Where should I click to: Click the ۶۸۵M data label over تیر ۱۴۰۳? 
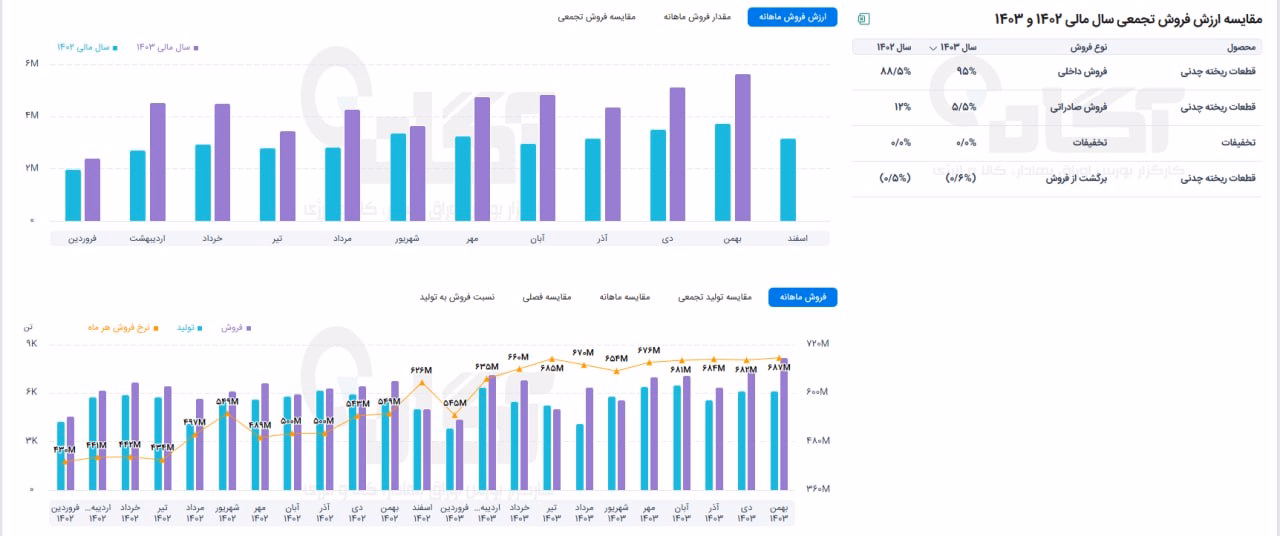pos(552,368)
